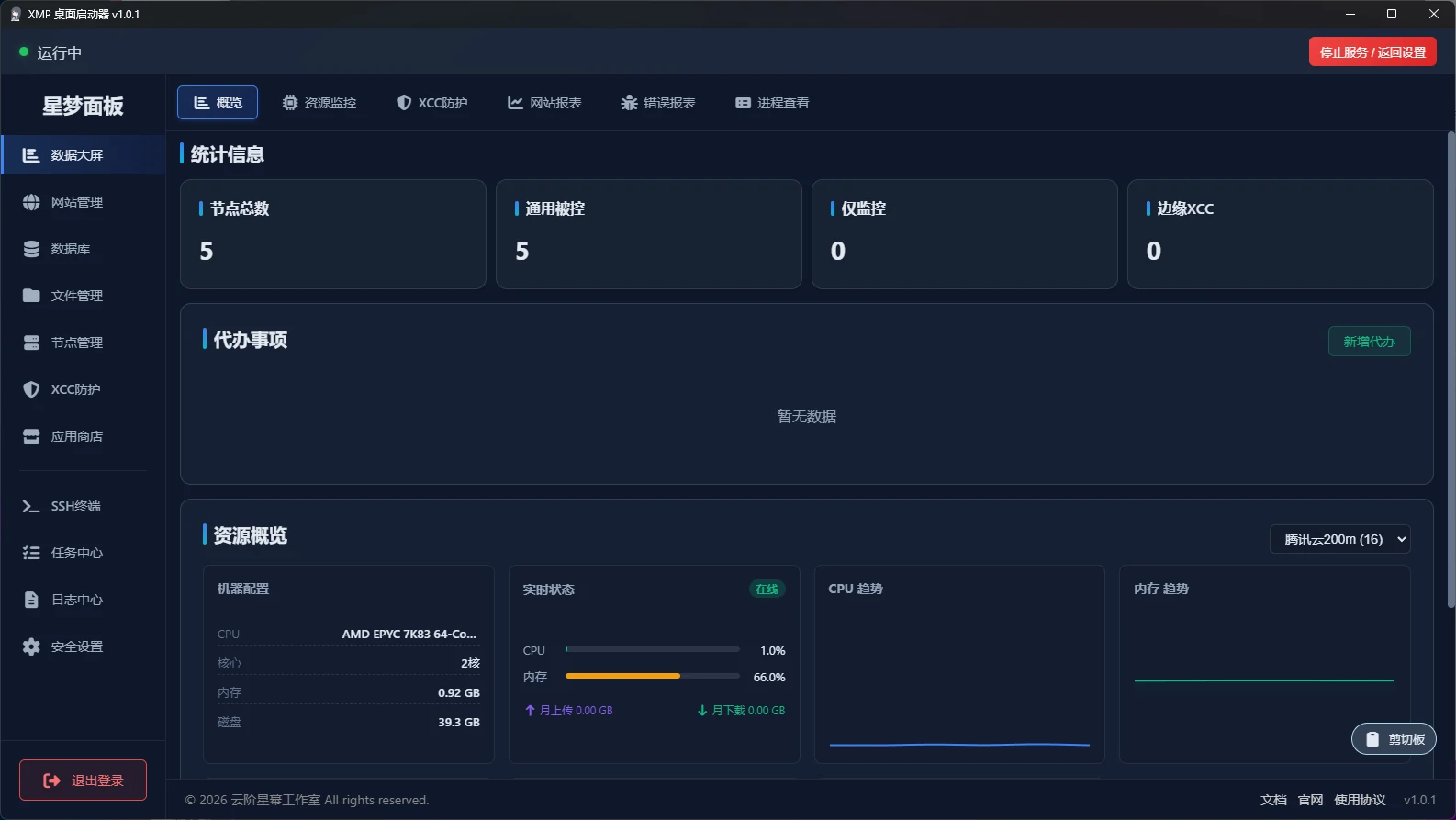Open the 网站报表 tab

pyautogui.click(x=544, y=103)
